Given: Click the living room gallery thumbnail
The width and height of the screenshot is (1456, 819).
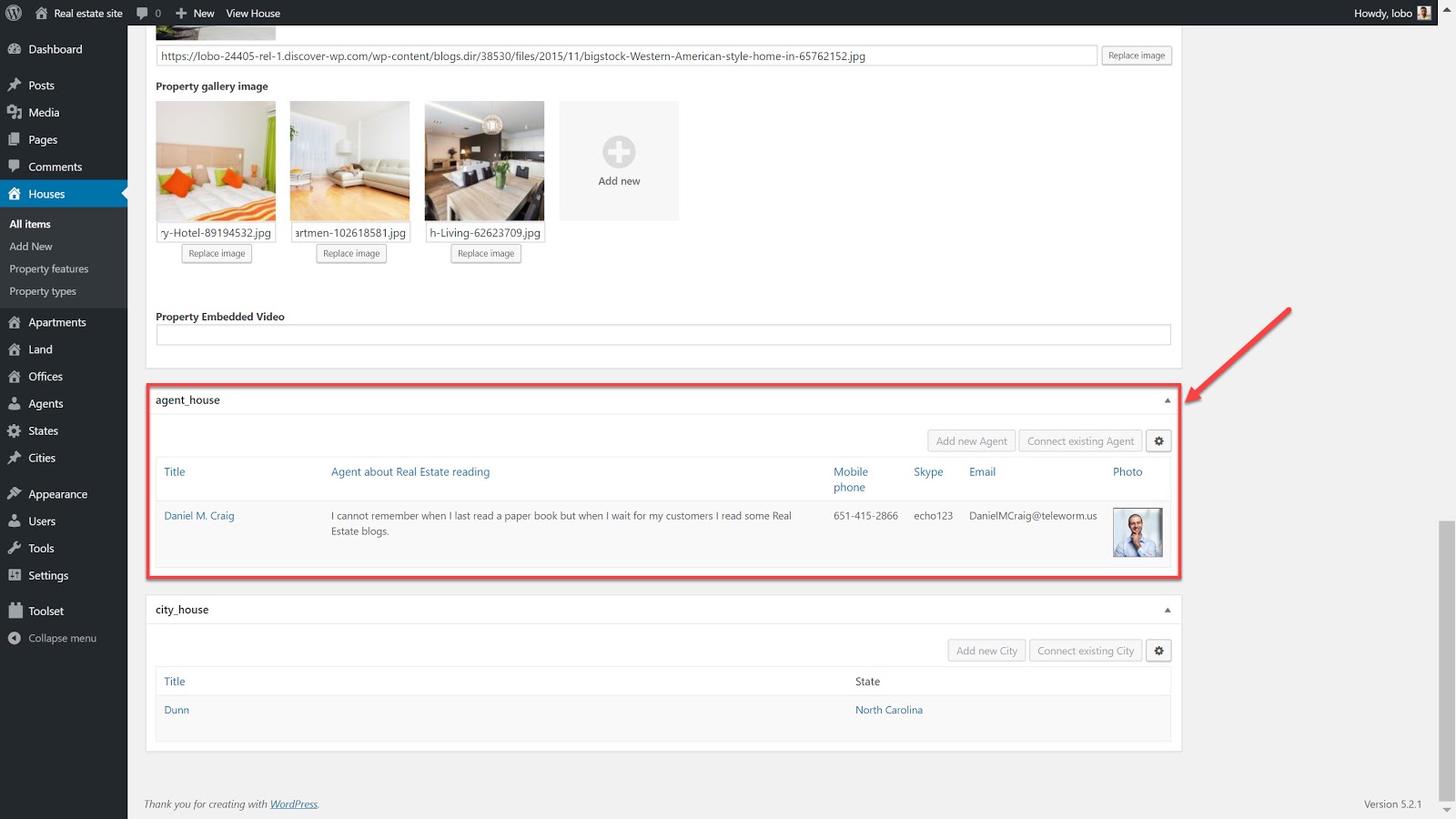Looking at the screenshot, I should coord(484,161).
